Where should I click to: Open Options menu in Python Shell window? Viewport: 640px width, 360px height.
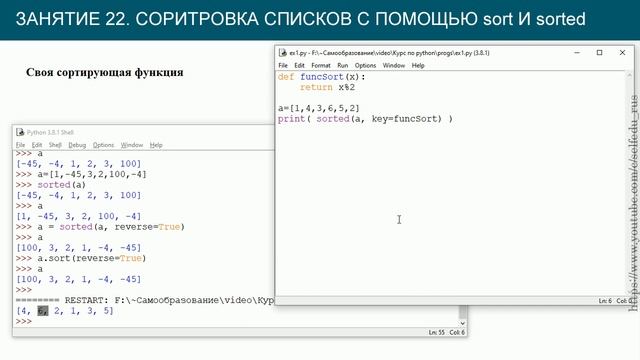pos(103,145)
